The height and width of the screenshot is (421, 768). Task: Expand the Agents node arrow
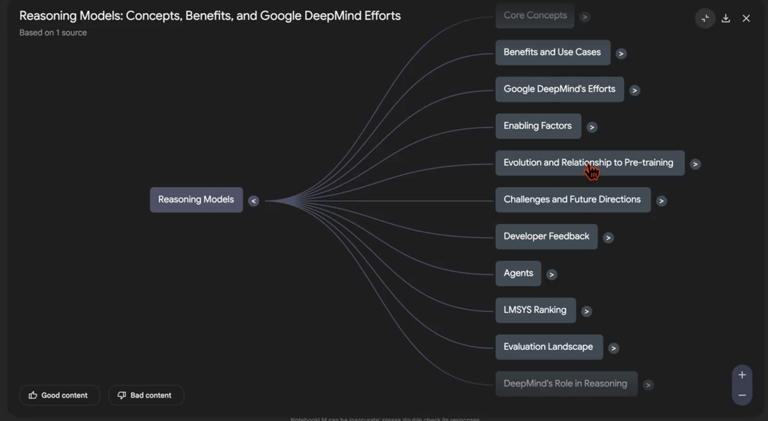551,274
